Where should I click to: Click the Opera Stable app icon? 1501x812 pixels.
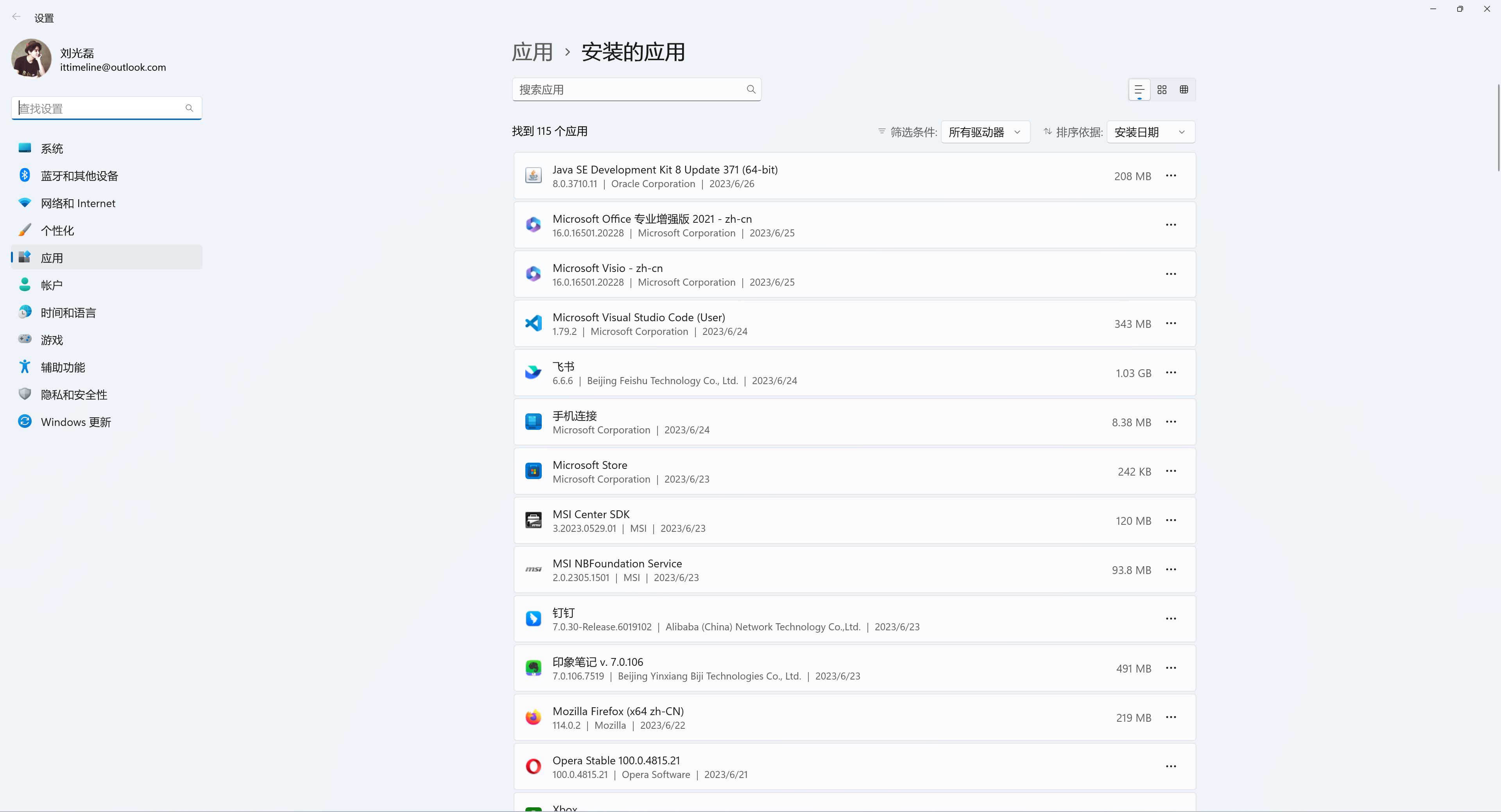[533, 766]
